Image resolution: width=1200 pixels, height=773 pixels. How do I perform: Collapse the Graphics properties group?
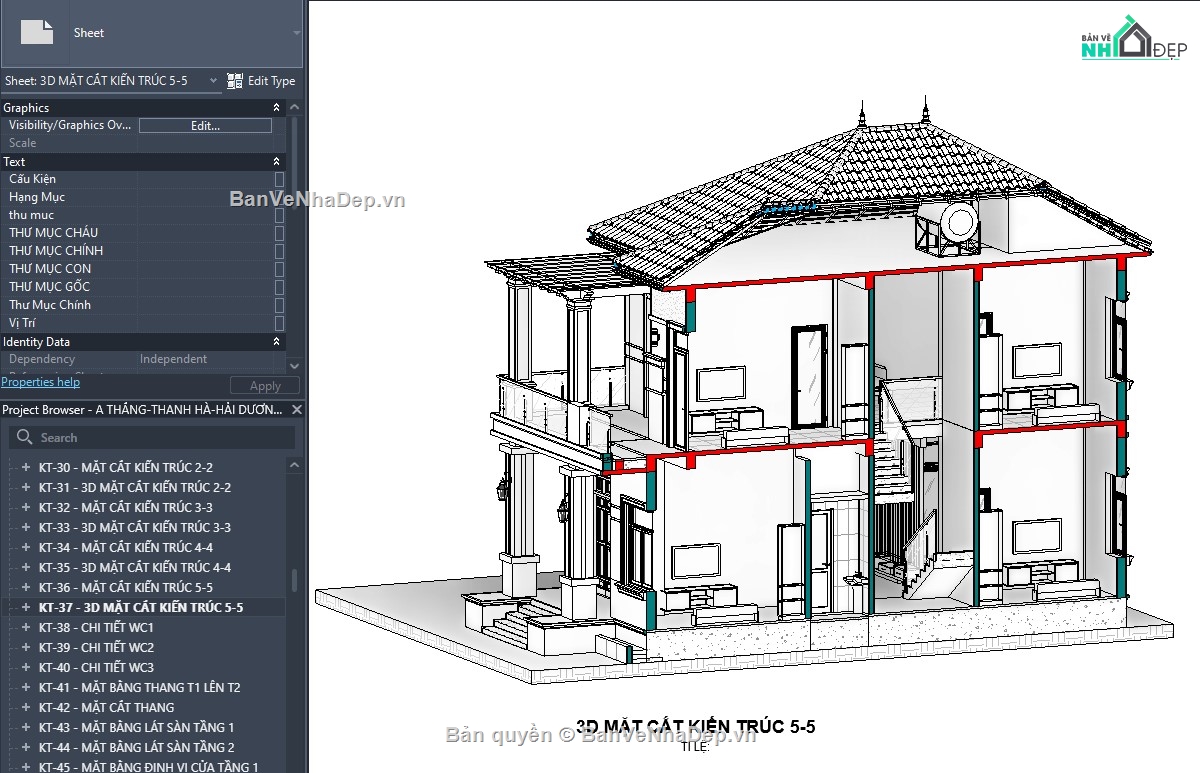coord(277,107)
